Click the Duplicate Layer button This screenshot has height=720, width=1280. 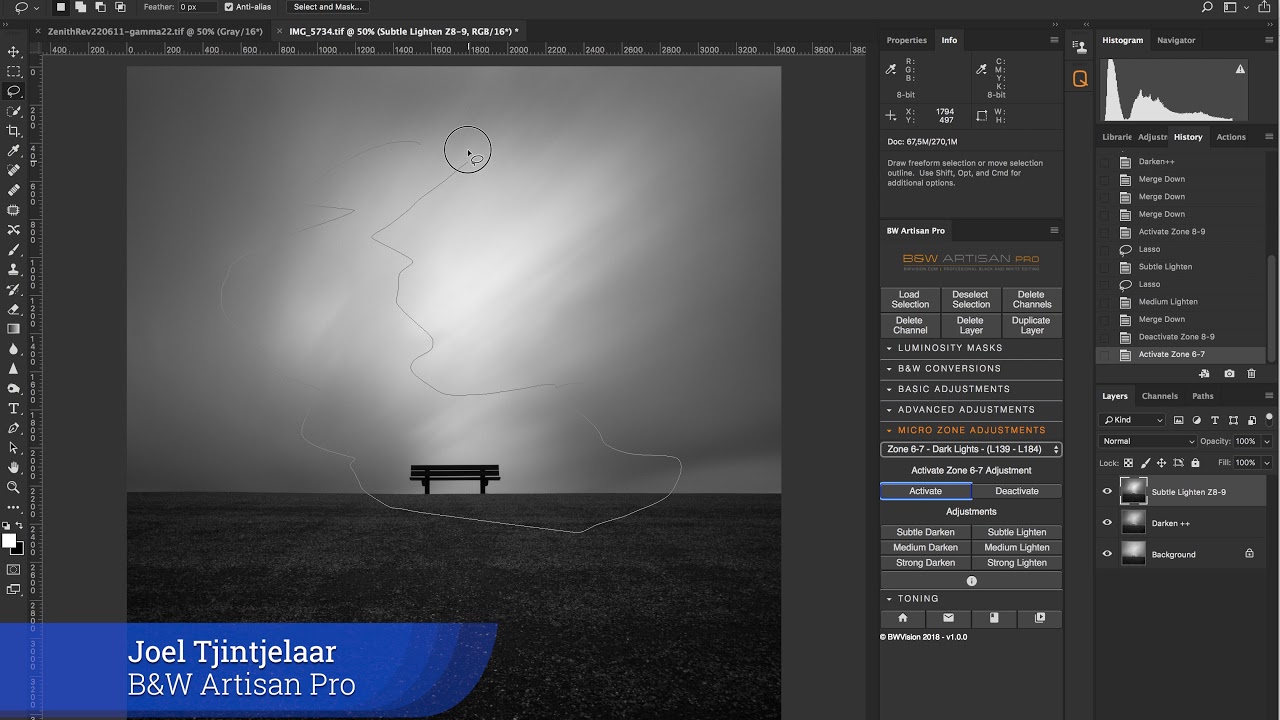(1031, 325)
